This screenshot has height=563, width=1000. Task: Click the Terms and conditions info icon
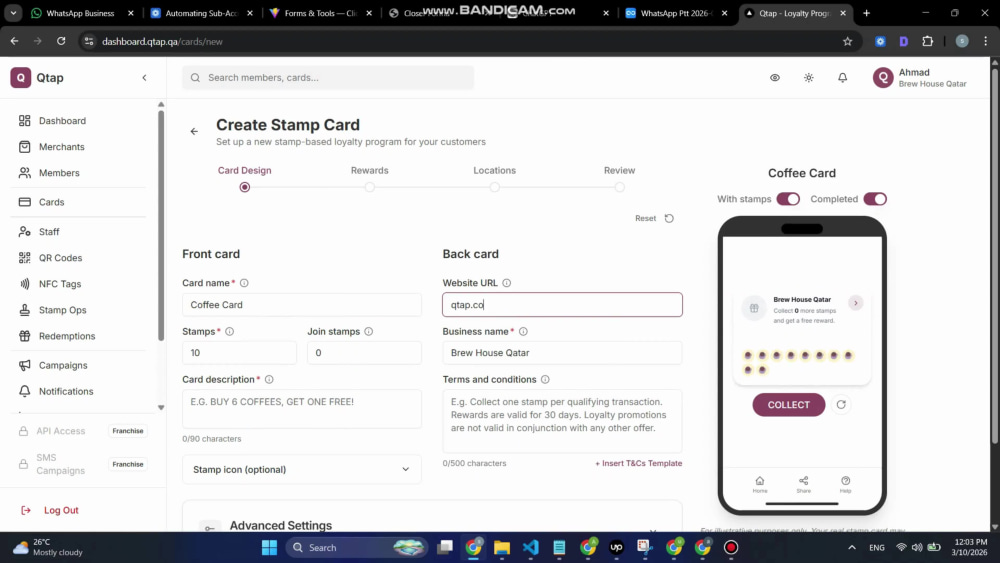point(545,379)
